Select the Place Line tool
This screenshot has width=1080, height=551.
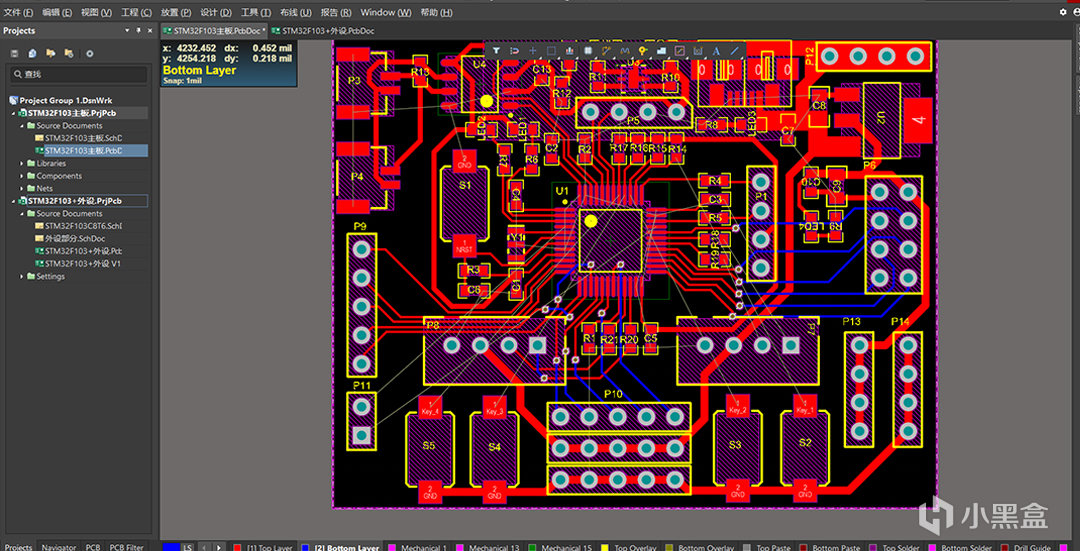point(735,50)
